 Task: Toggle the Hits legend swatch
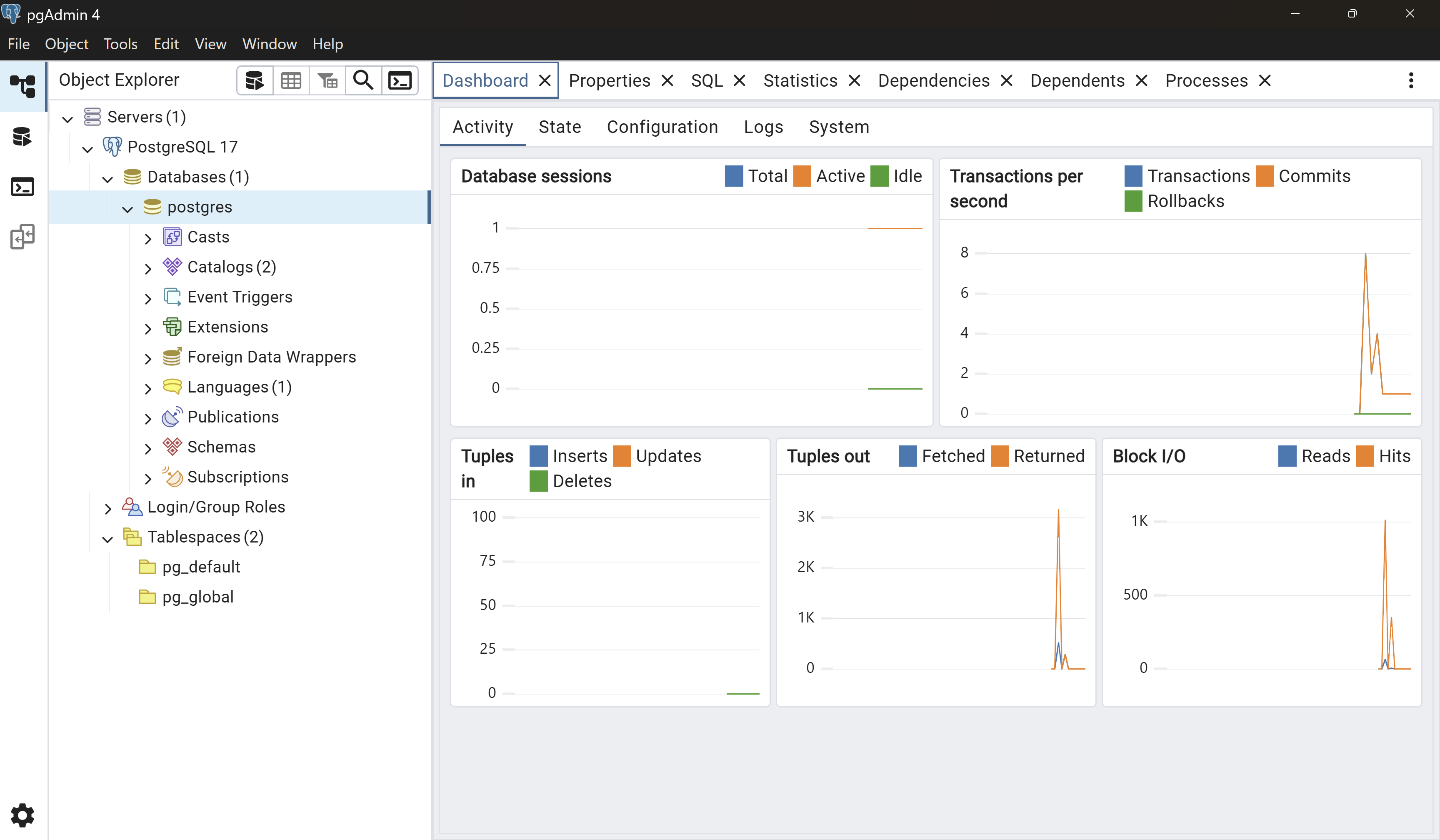[x=1365, y=456]
